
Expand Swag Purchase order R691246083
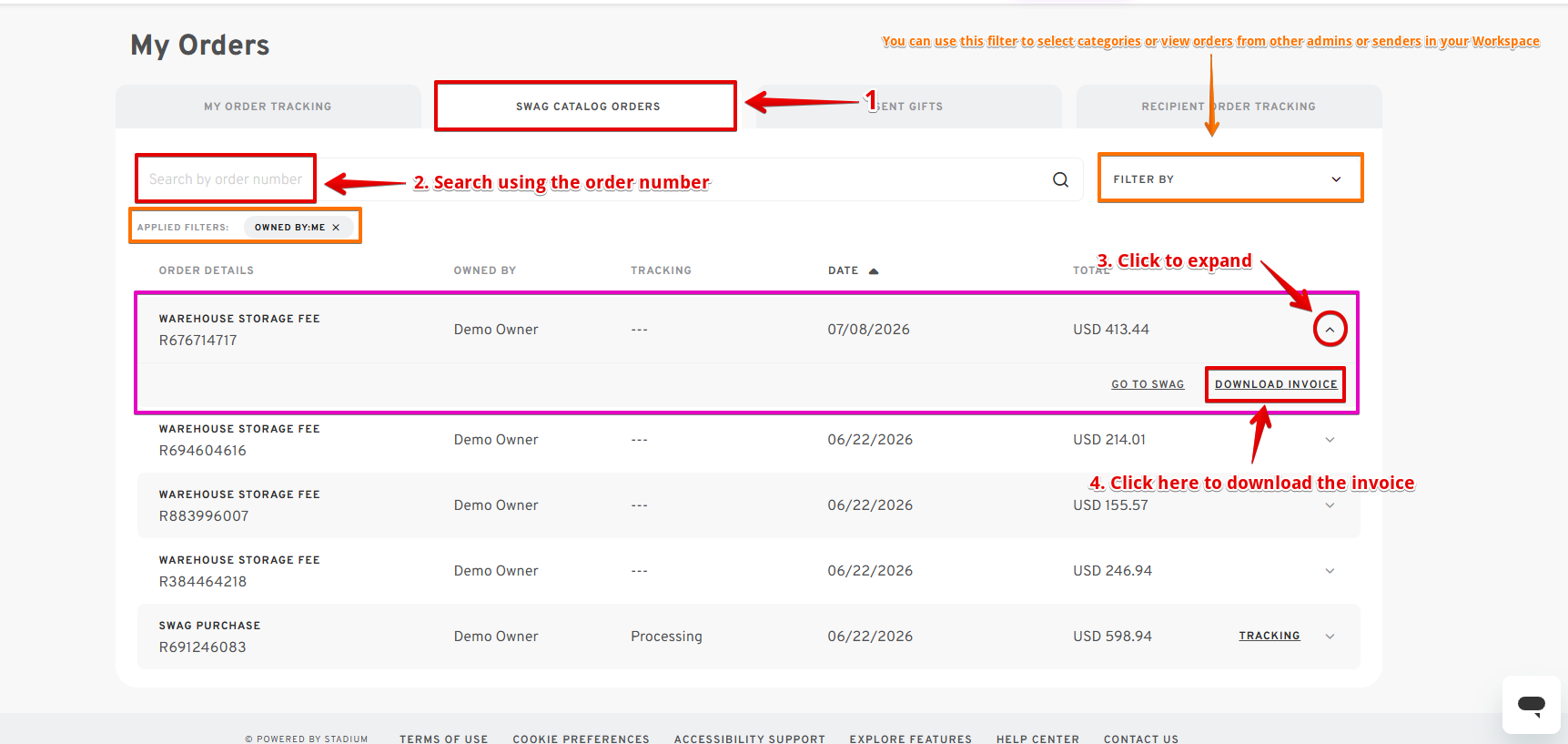(1330, 637)
